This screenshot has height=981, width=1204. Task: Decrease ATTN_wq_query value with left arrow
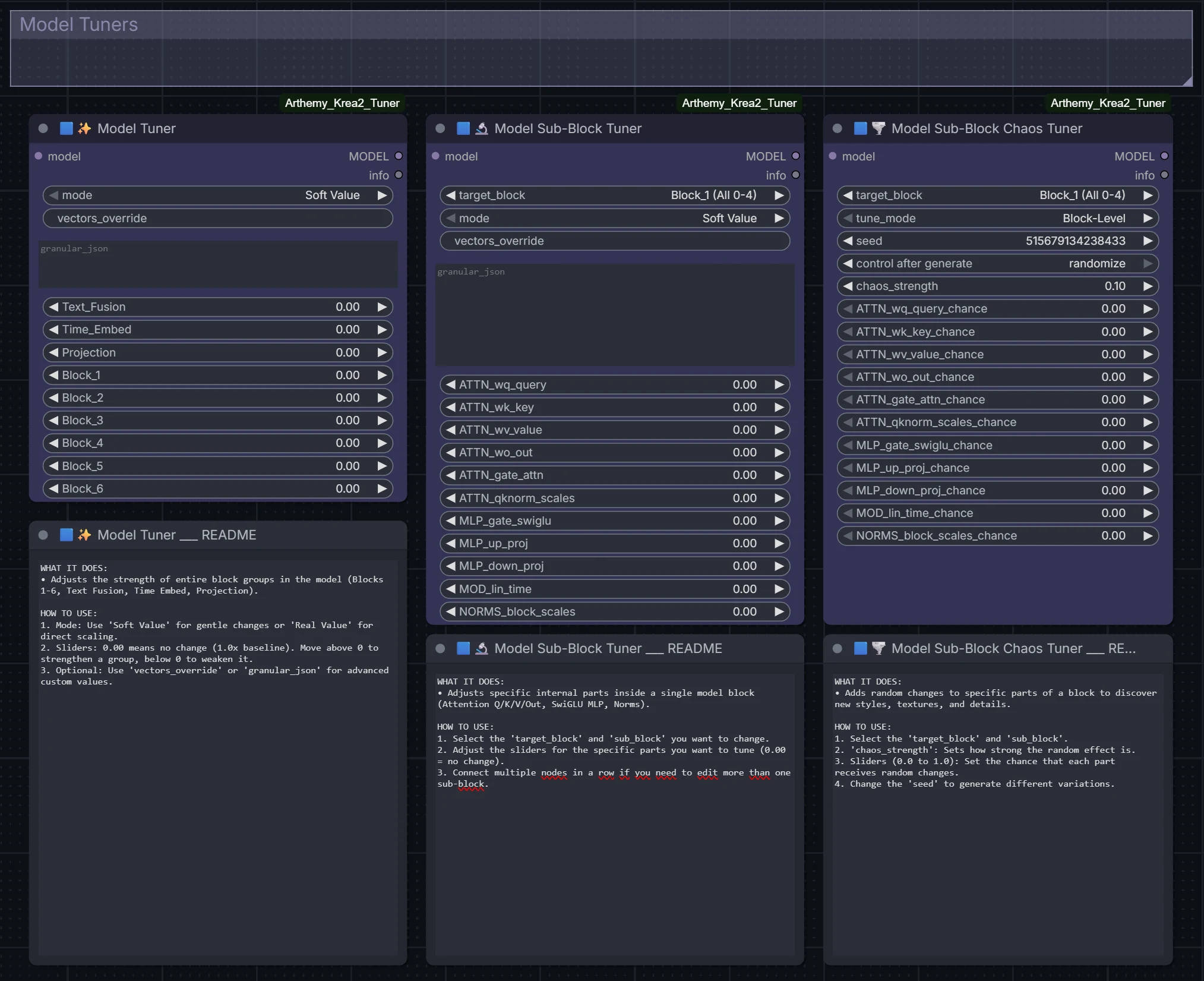pyautogui.click(x=451, y=384)
